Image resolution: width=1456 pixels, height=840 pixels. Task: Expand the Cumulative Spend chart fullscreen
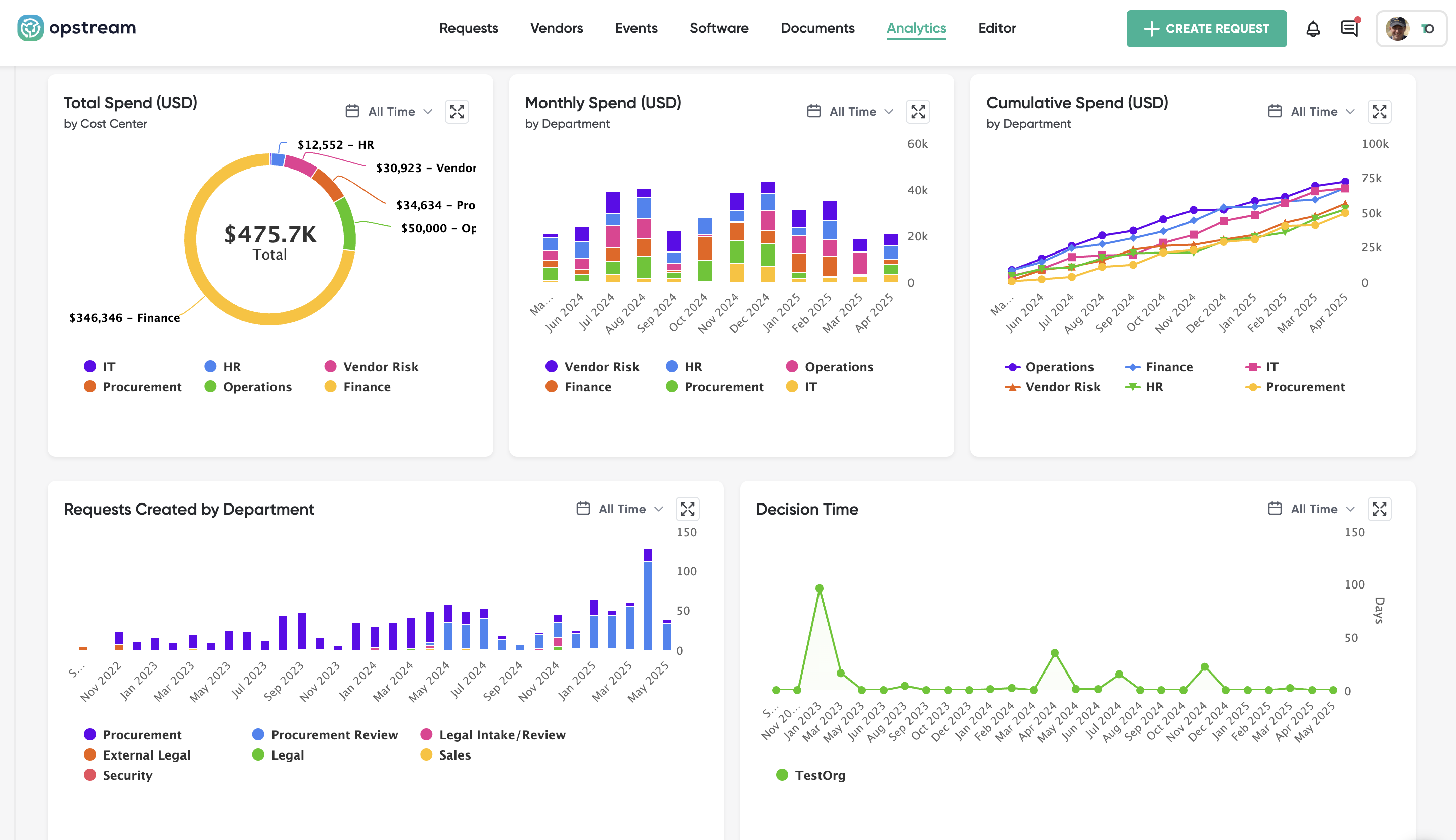point(1379,111)
